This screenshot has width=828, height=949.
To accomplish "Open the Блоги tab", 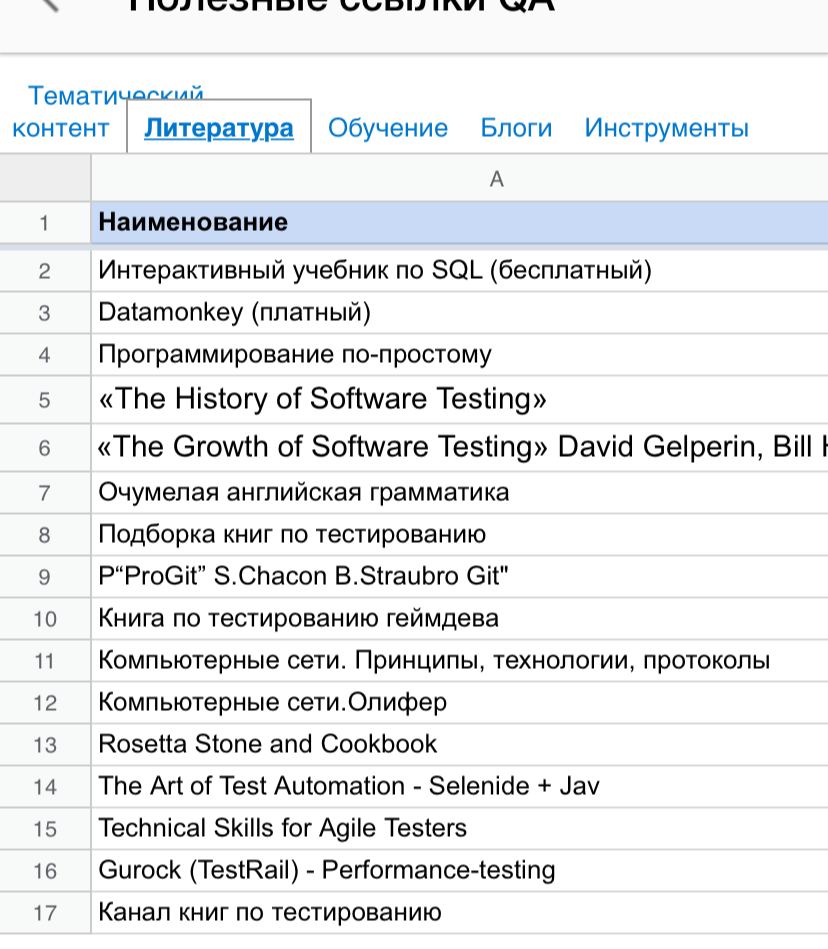I will (516, 128).
